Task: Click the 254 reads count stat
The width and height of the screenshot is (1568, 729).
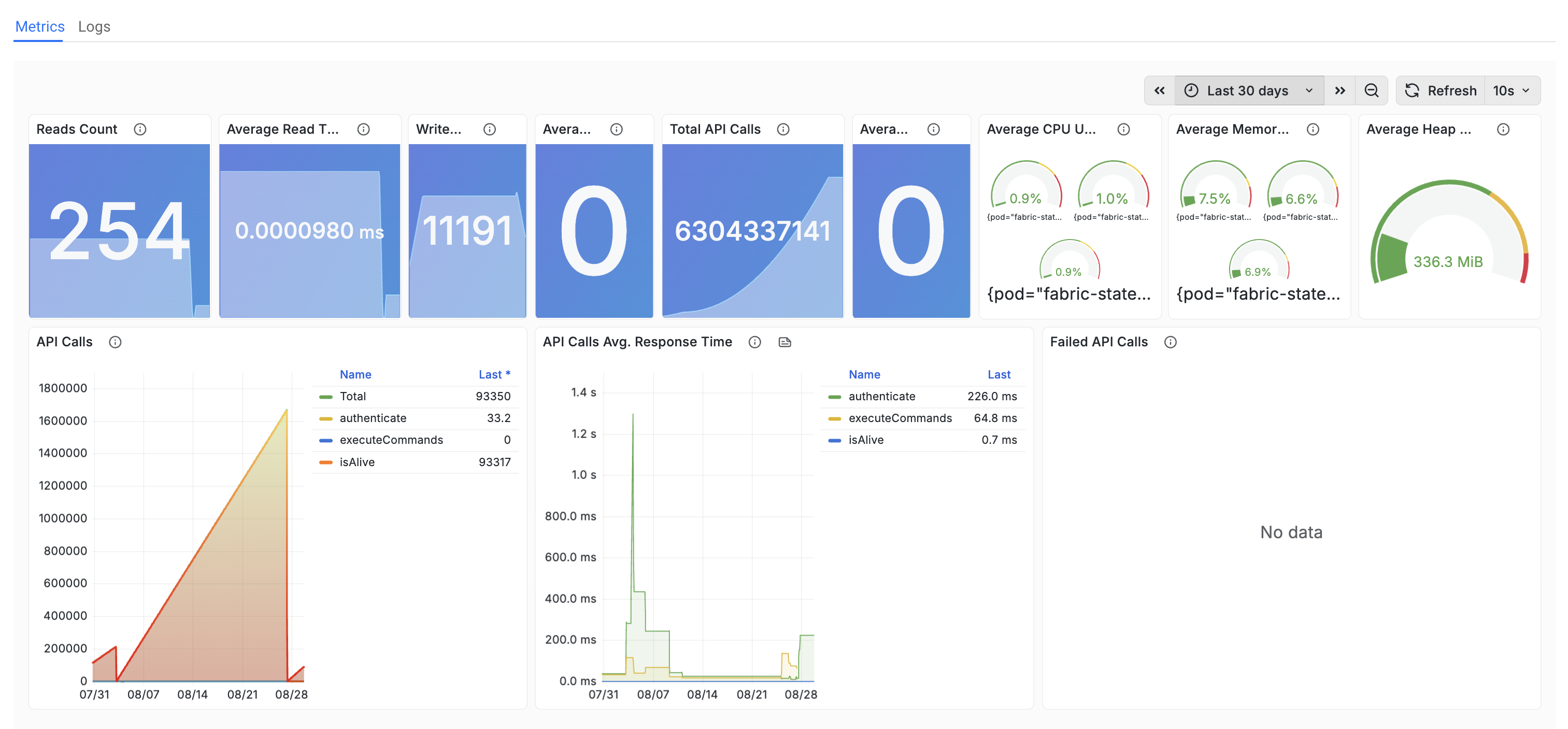Action: point(119,231)
